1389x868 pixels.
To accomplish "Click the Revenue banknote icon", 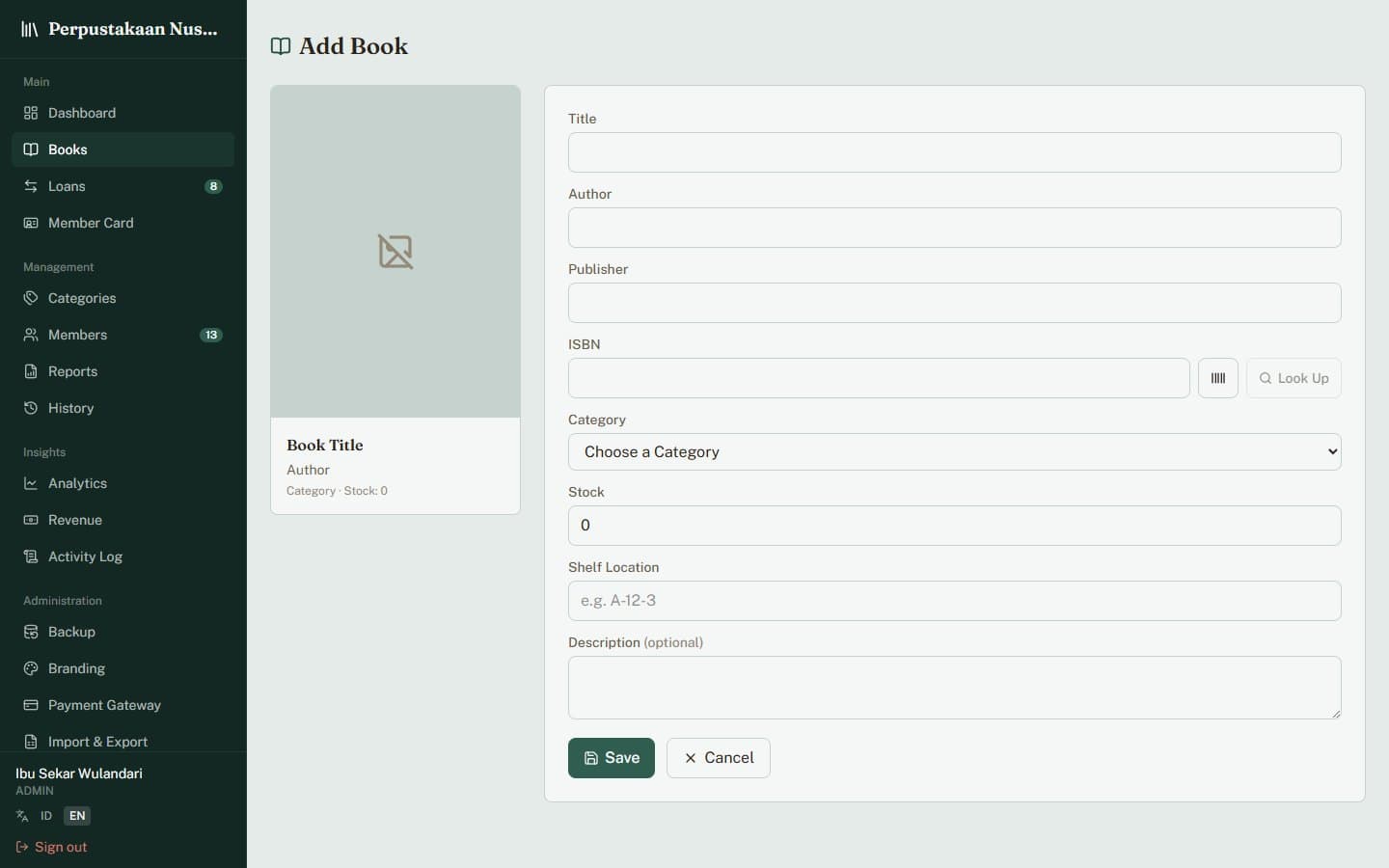I will (31, 520).
